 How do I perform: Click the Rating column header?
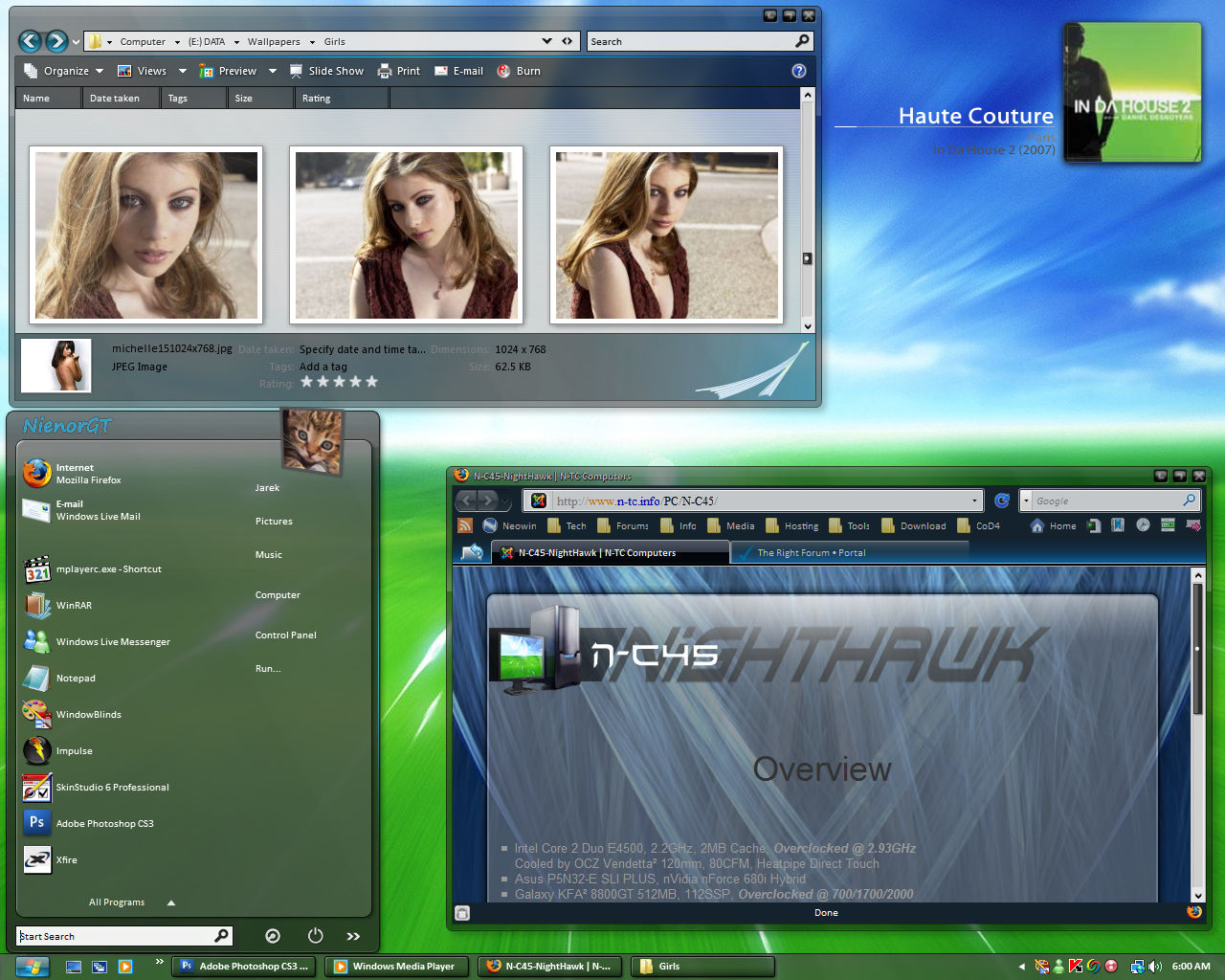(x=342, y=98)
